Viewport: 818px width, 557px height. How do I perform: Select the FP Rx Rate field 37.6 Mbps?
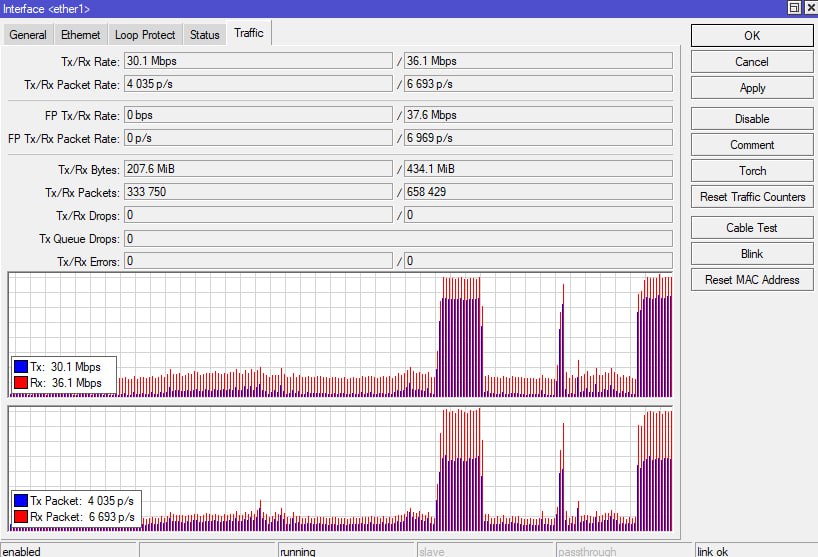click(x=538, y=115)
